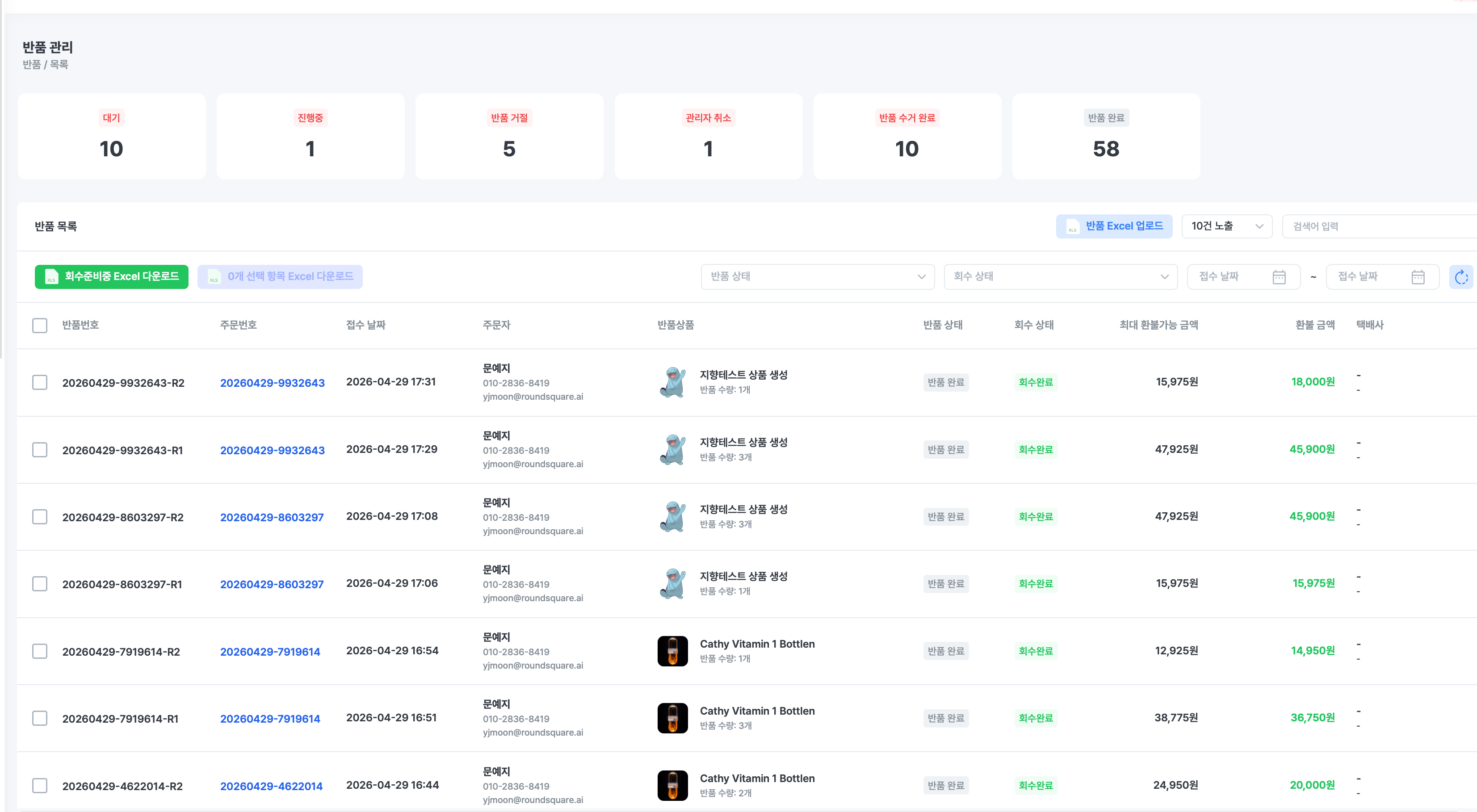Click 회수준비중 Excel 다운로드 button
Viewport: 1477px width, 812px height.
click(x=112, y=277)
